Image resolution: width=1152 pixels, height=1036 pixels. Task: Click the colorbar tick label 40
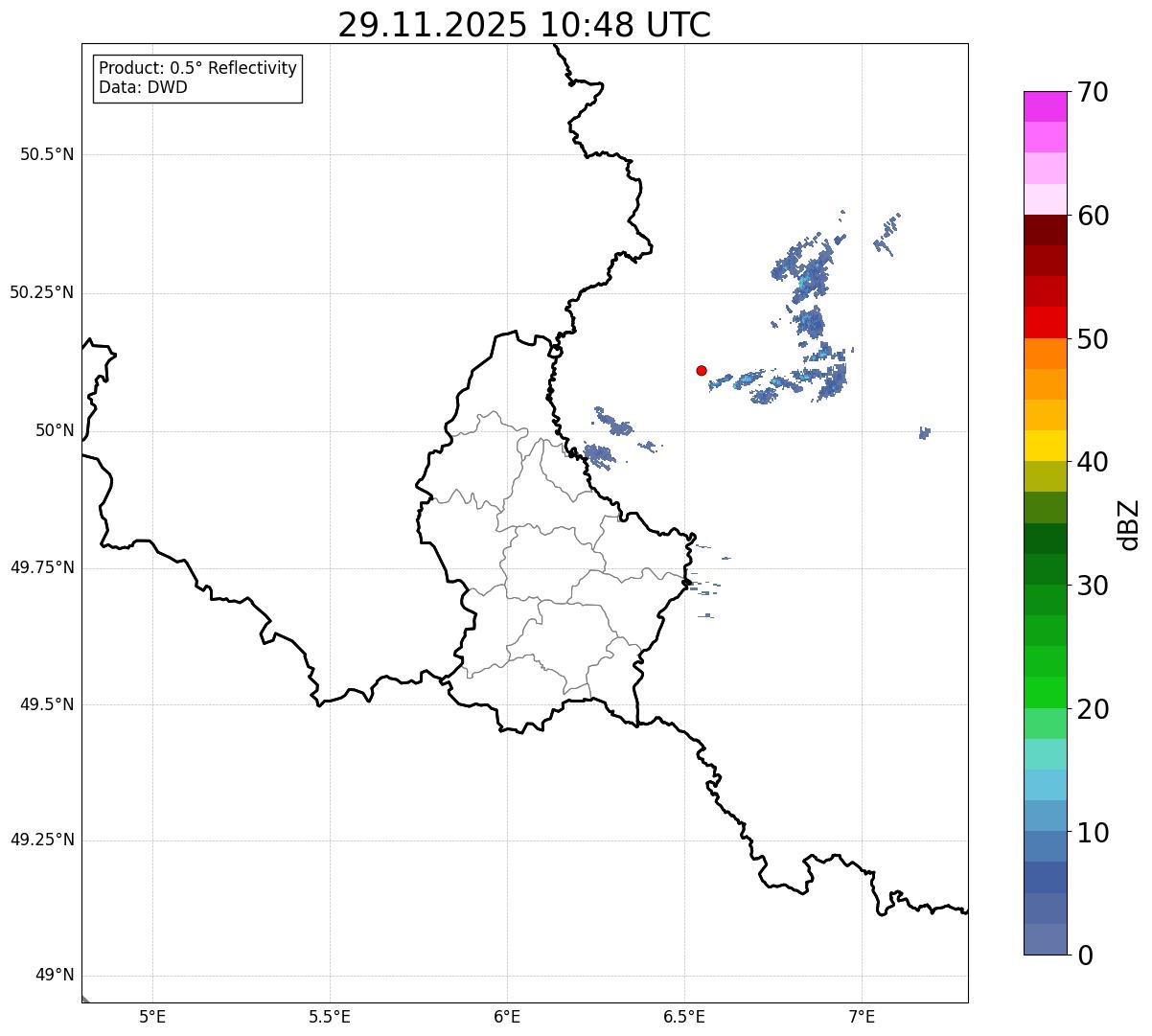1093,462
